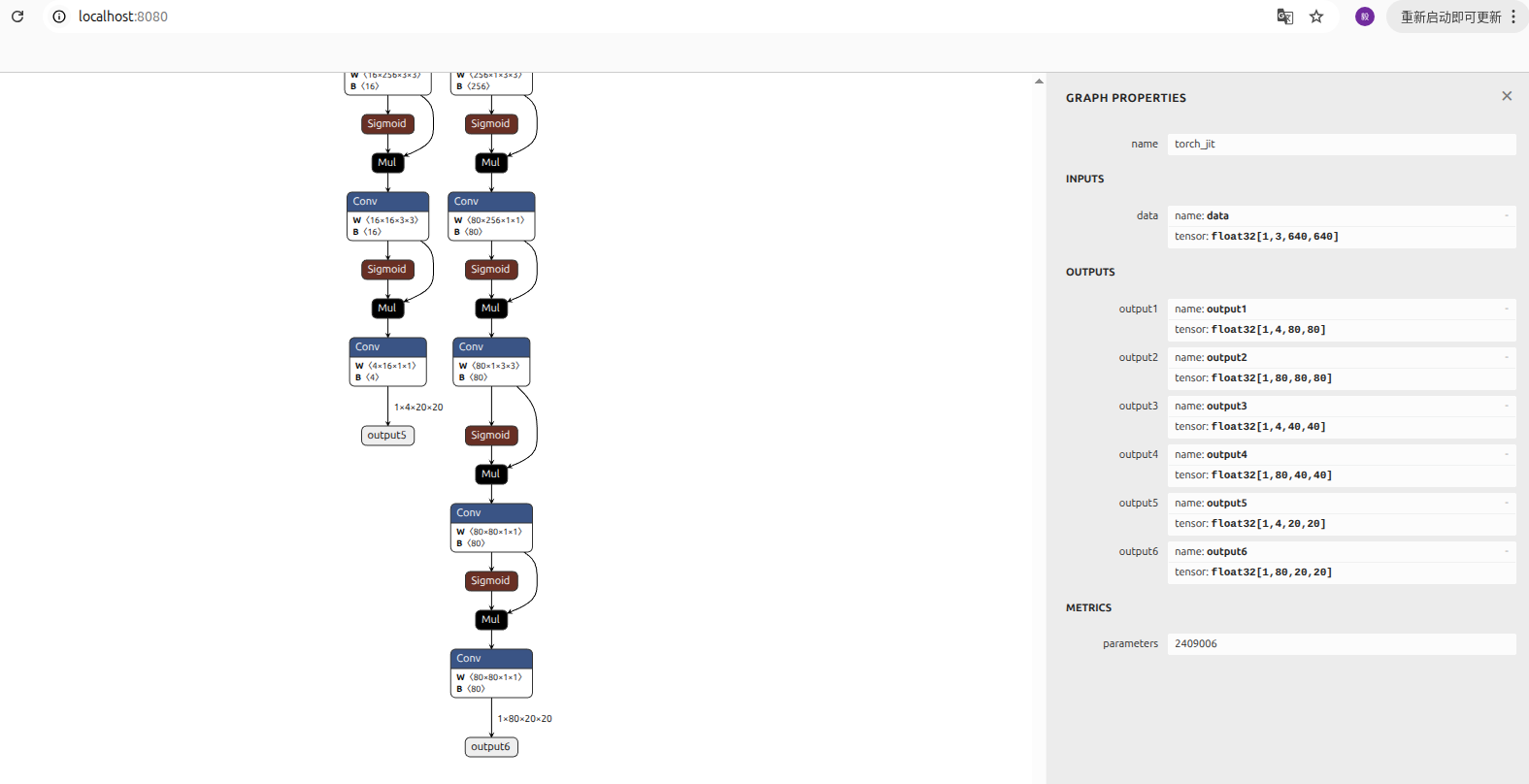
Task: Select Sigmoid node below Conv 80×256×1×1
Action: pyautogui.click(x=491, y=270)
